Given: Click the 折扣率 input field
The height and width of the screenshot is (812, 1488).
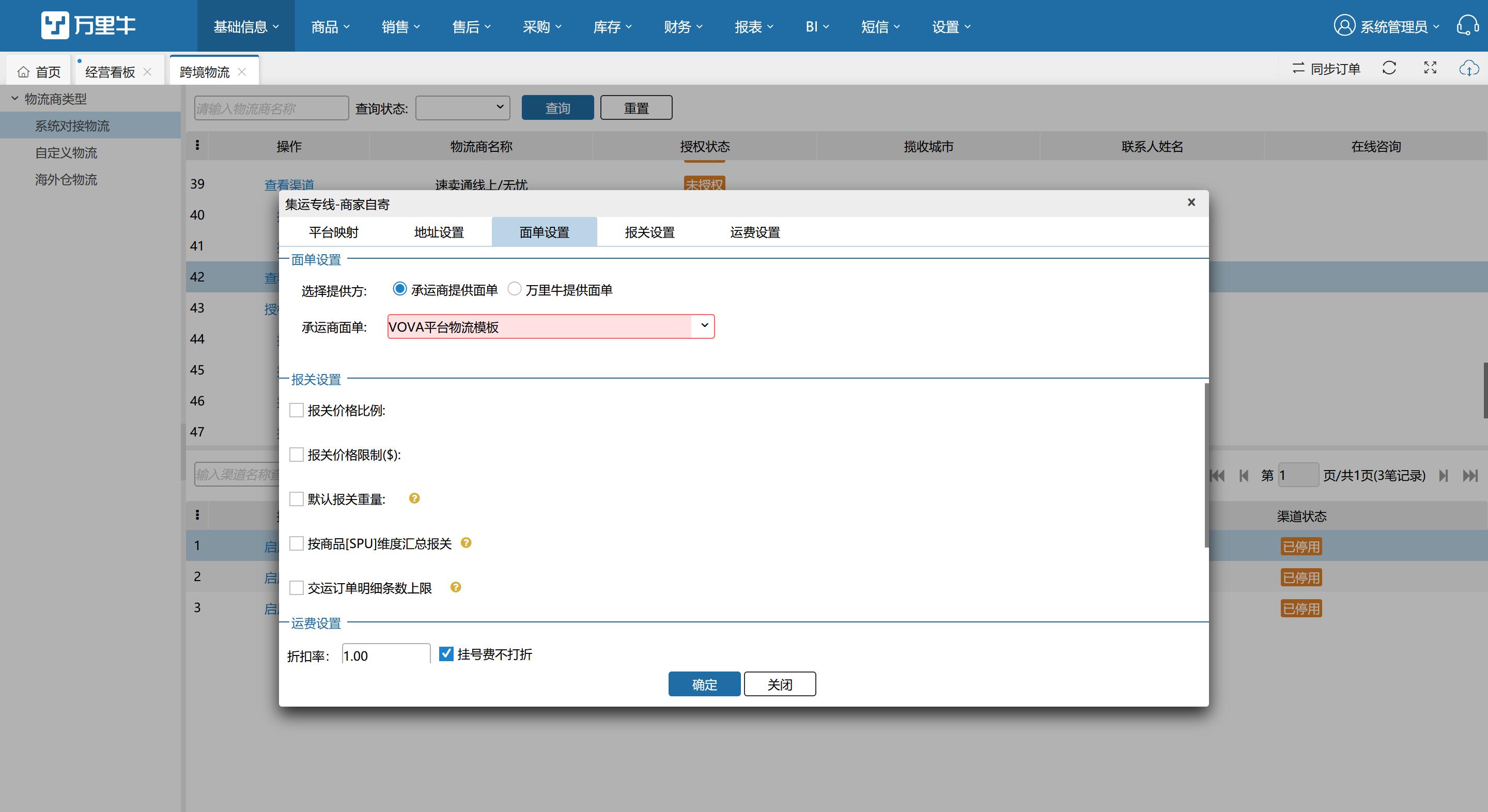Looking at the screenshot, I should click(386, 655).
